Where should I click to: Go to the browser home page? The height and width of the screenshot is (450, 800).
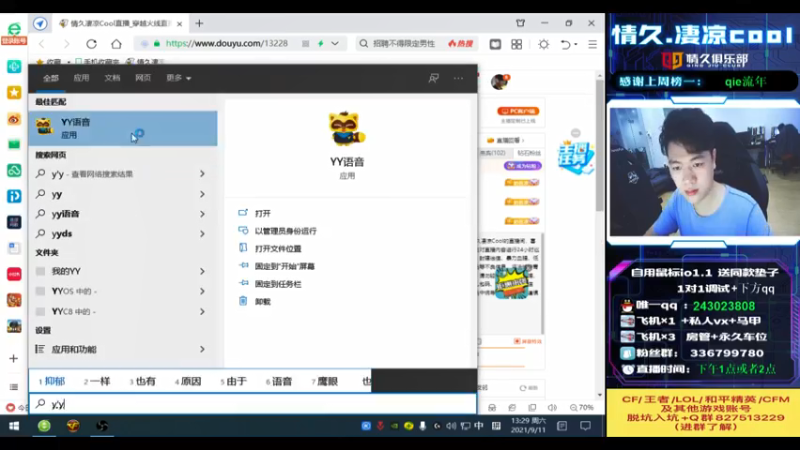(x=116, y=44)
